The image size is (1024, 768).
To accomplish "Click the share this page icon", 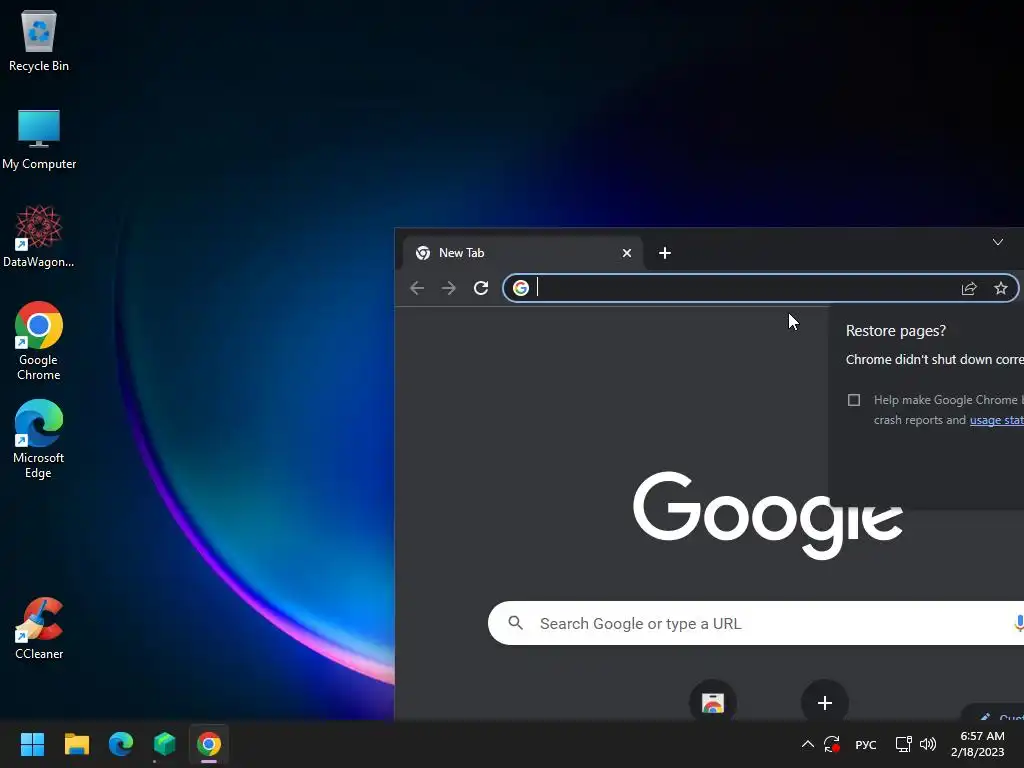I will (x=968, y=288).
